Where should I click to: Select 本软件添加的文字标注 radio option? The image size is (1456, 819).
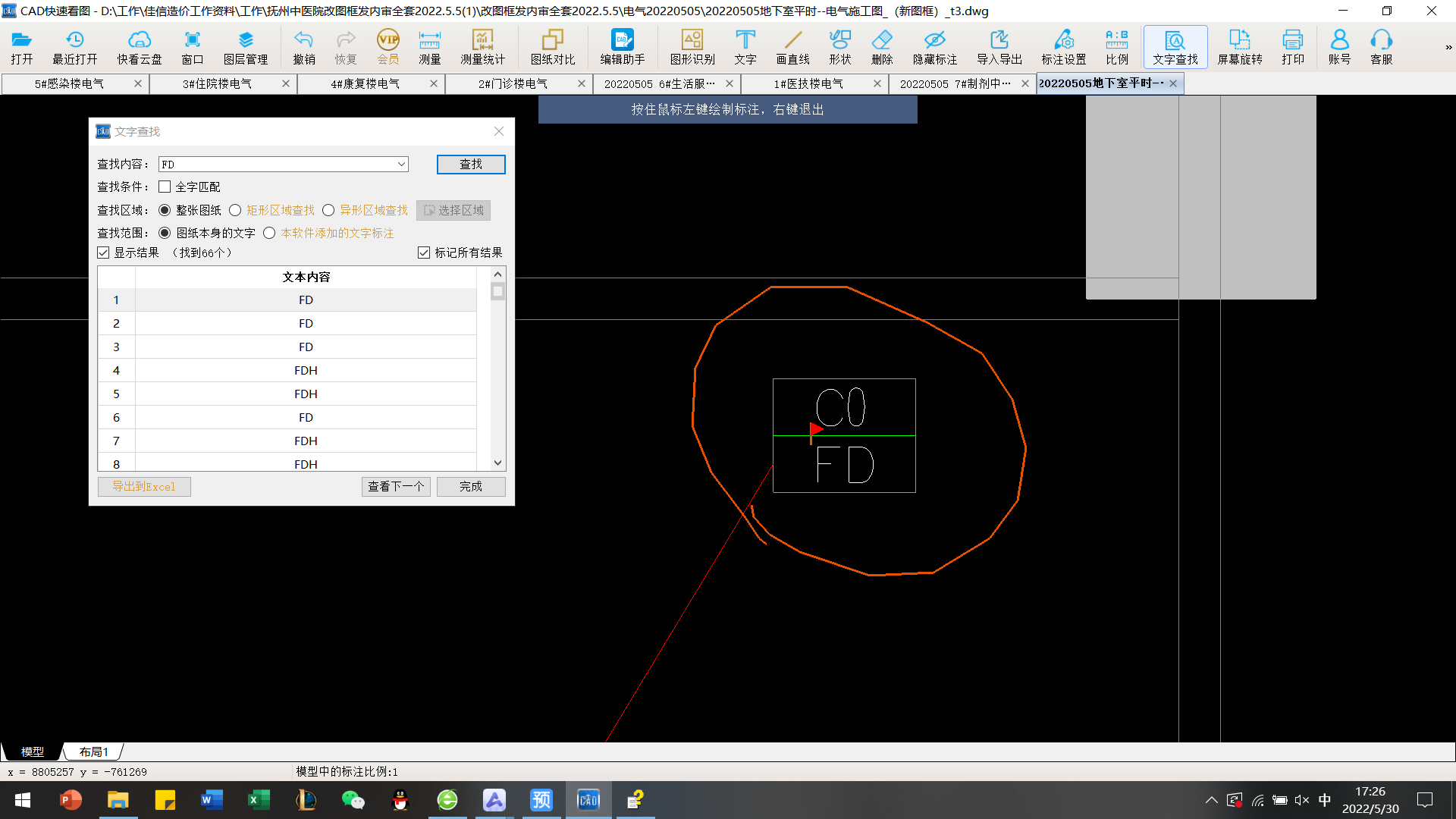tap(269, 233)
